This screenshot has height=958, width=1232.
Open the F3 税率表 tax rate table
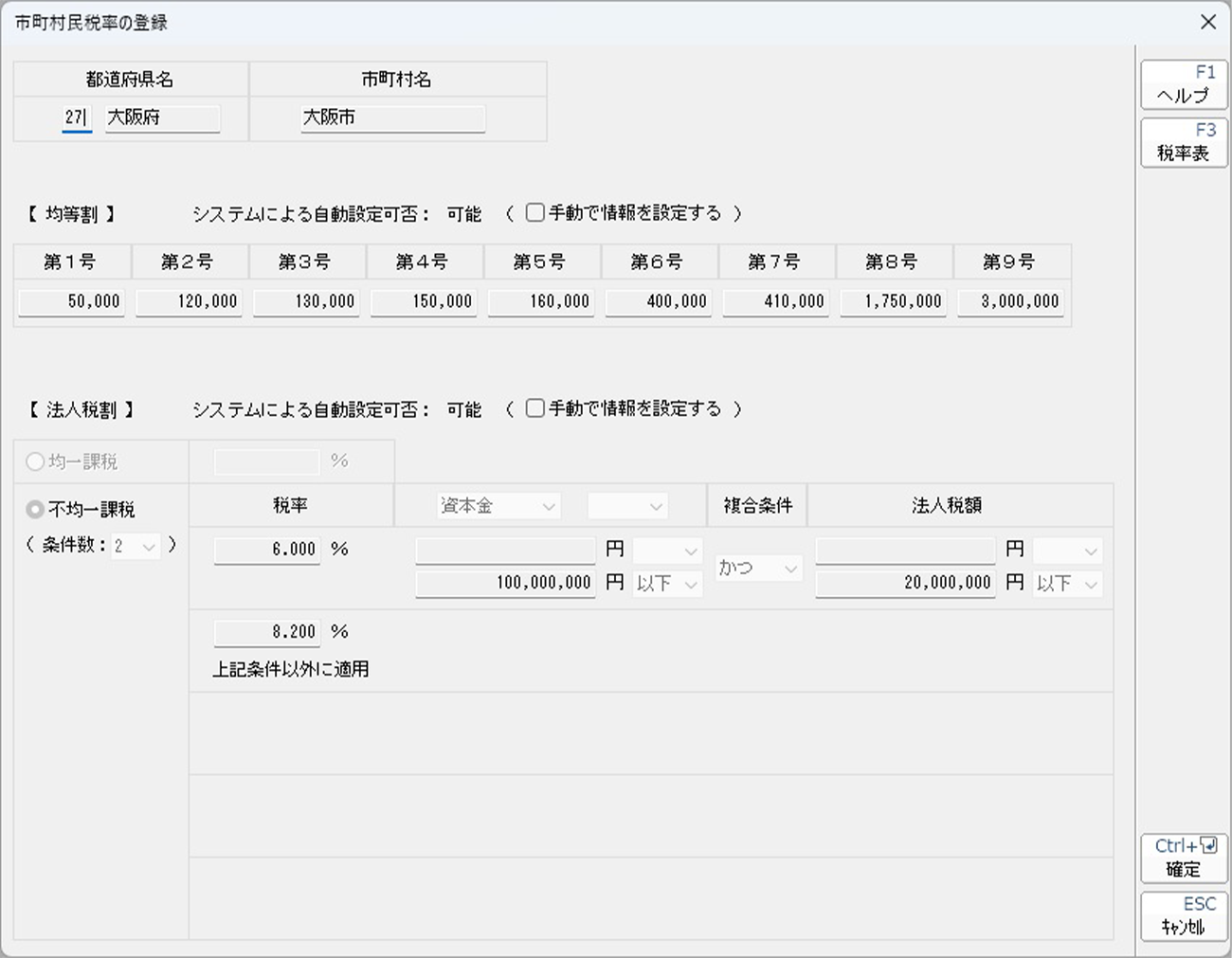click(x=1184, y=142)
